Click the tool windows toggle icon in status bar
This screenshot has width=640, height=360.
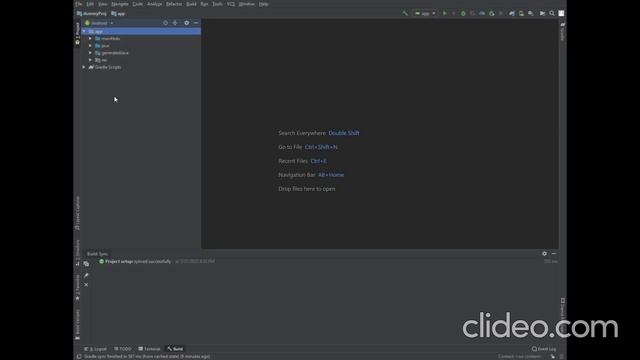[79, 356]
